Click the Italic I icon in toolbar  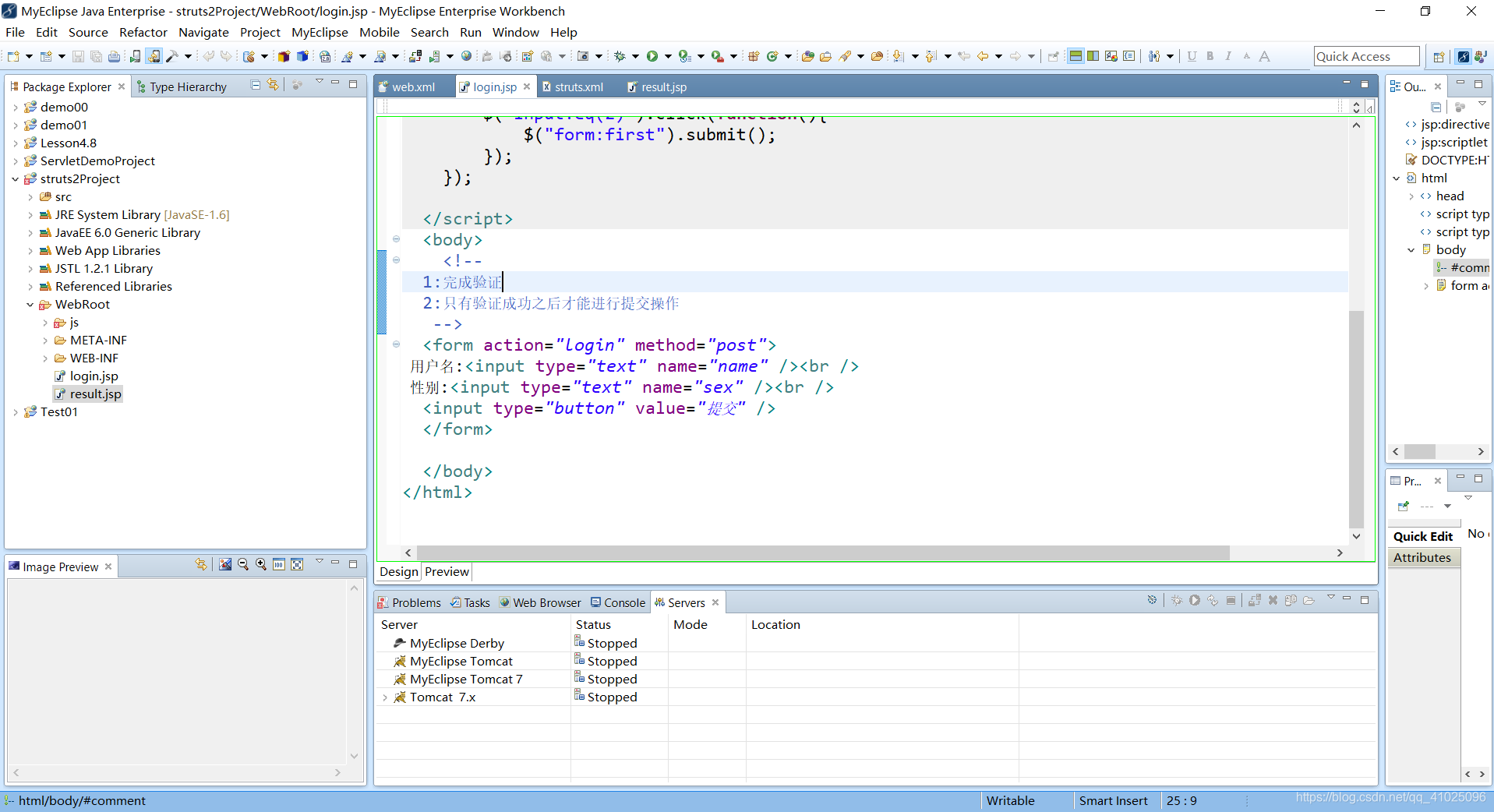(x=1228, y=56)
